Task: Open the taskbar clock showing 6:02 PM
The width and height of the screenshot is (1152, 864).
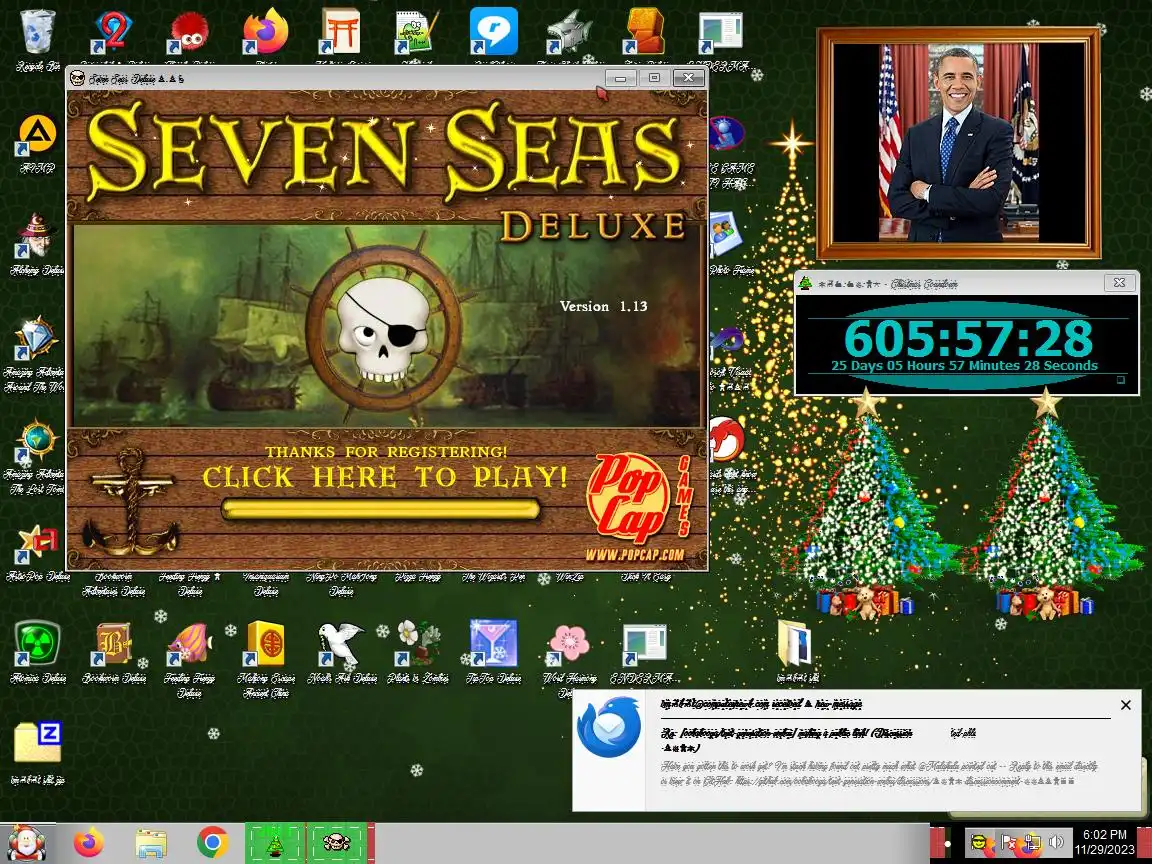Action: coord(1105,842)
